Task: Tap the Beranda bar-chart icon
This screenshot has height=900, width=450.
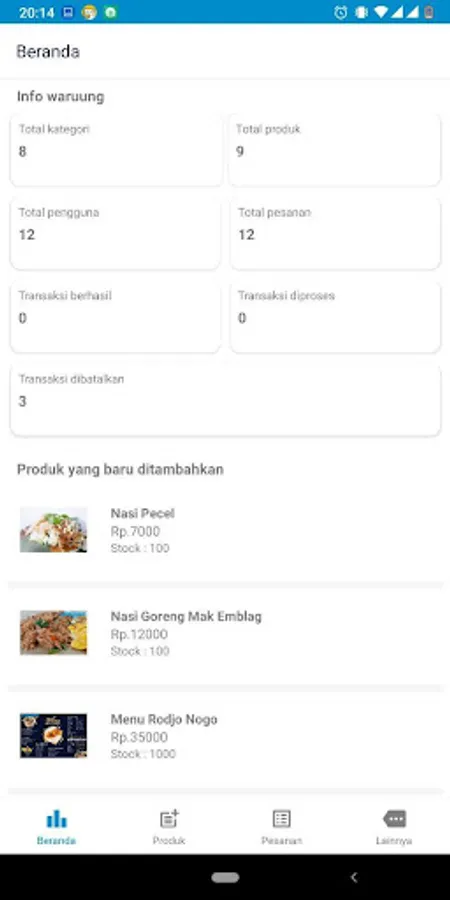Action: pyautogui.click(x=56, y=818)
